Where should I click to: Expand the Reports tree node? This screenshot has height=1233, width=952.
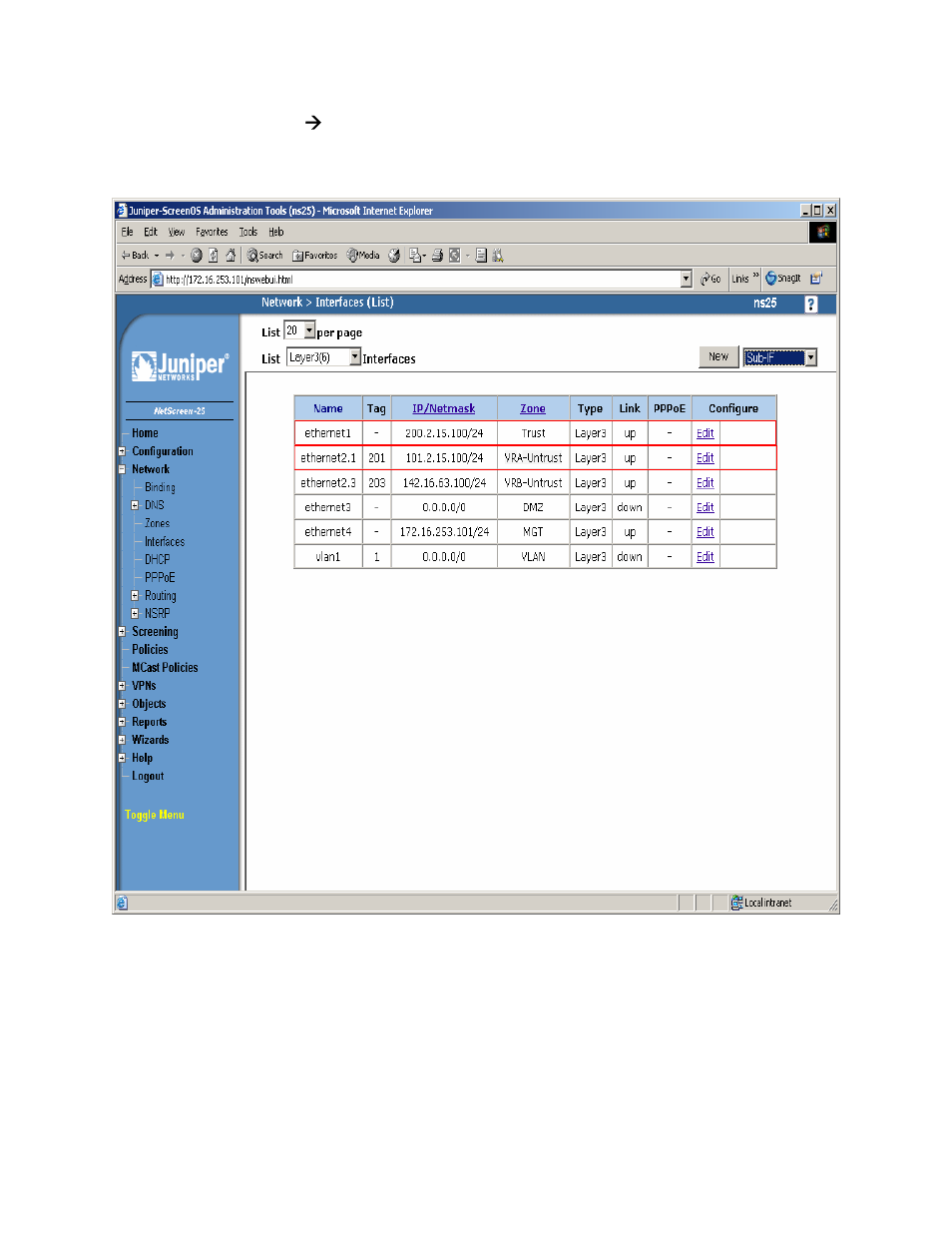(x=122, y=722)
